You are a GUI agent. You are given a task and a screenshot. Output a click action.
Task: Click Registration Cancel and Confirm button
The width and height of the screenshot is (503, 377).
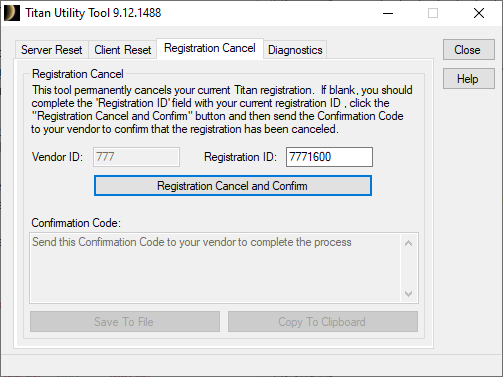tap(233, 186)
